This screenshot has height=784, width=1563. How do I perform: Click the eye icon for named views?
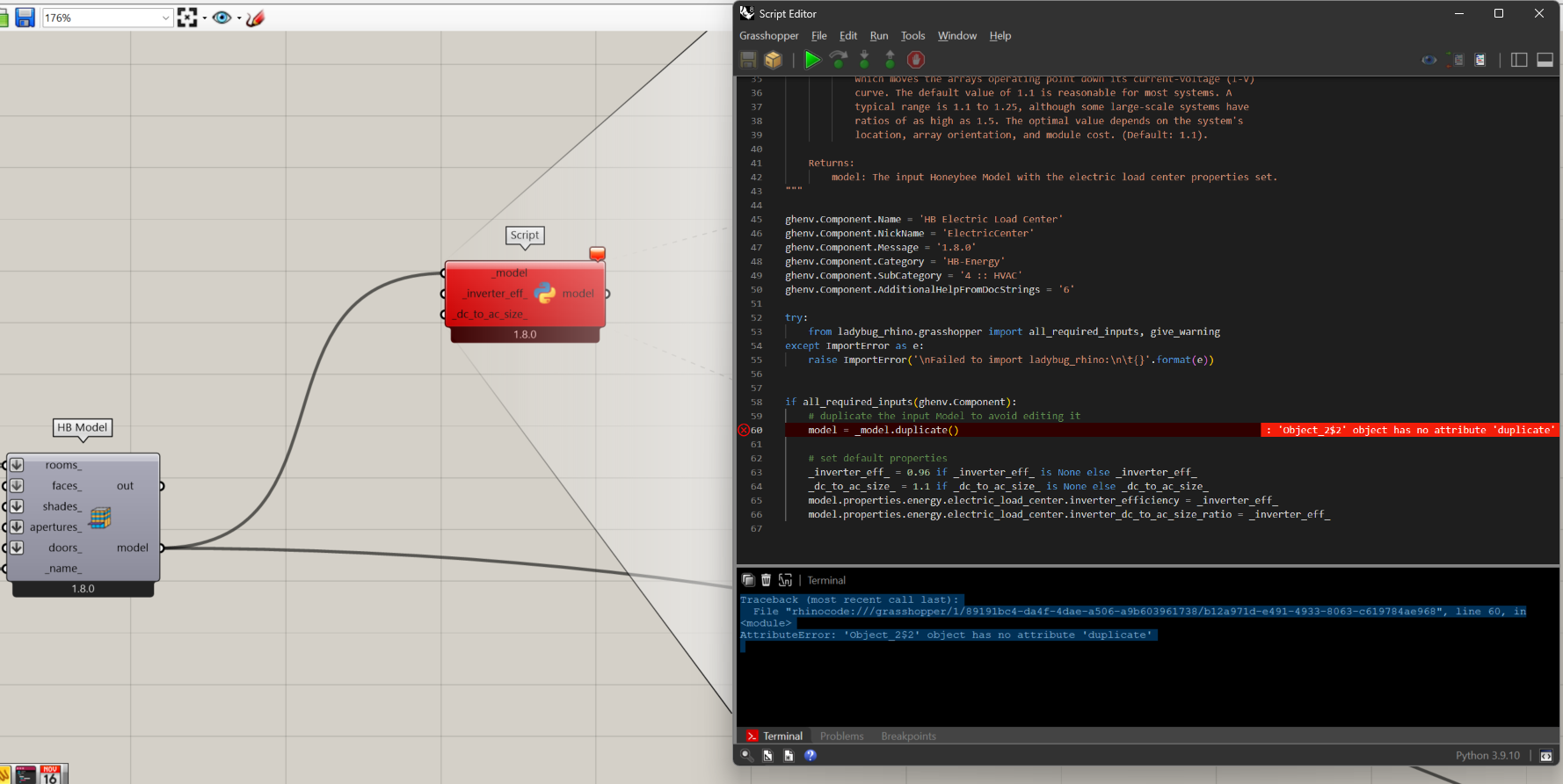[x=222, y=18]
